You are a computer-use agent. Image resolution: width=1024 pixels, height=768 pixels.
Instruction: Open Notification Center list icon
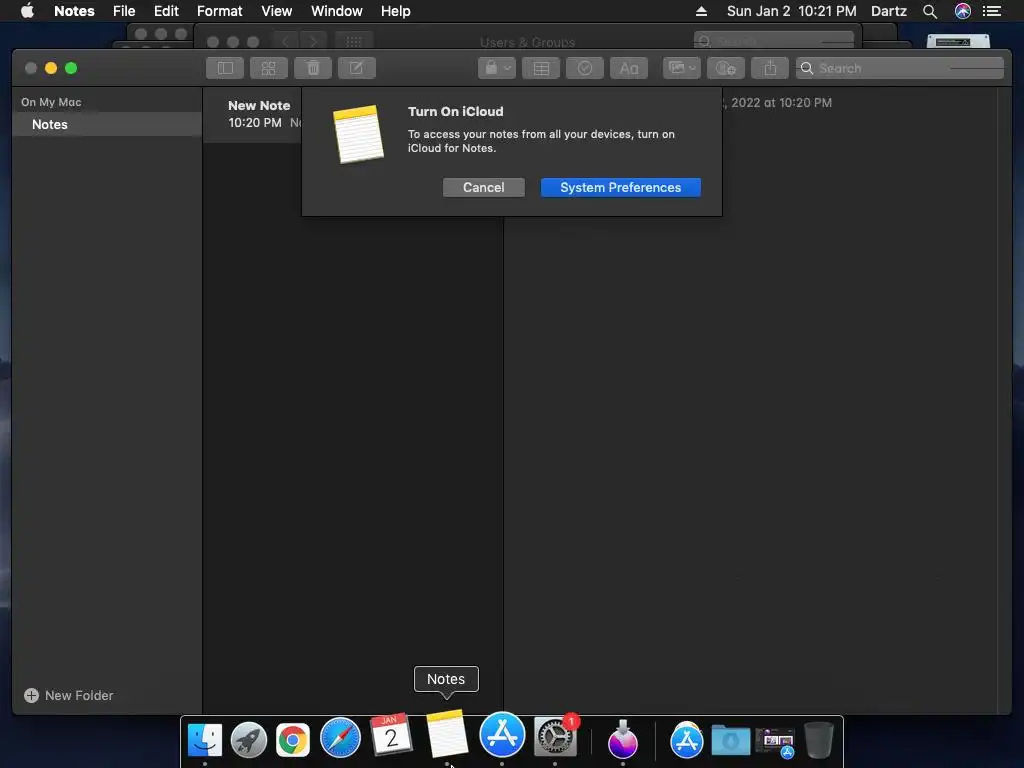(992, 11)
